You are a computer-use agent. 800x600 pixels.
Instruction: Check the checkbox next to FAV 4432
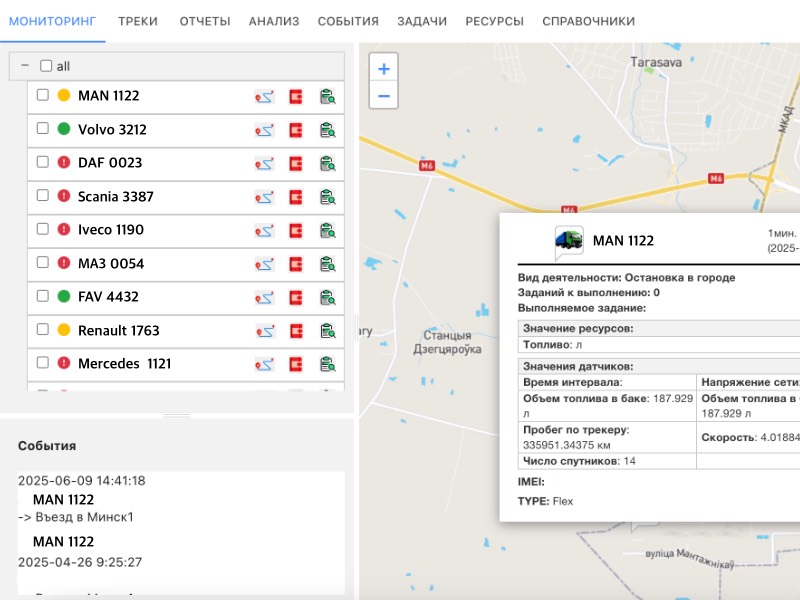tap(42, 296)
